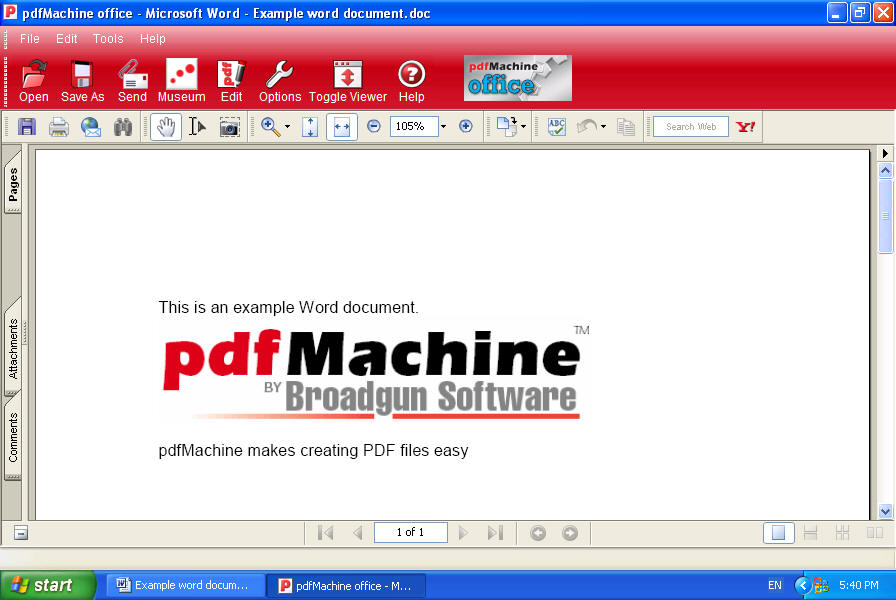Search the document using the binoculars icon
Screen dimensions: 896x600
(x=123, y=126)
